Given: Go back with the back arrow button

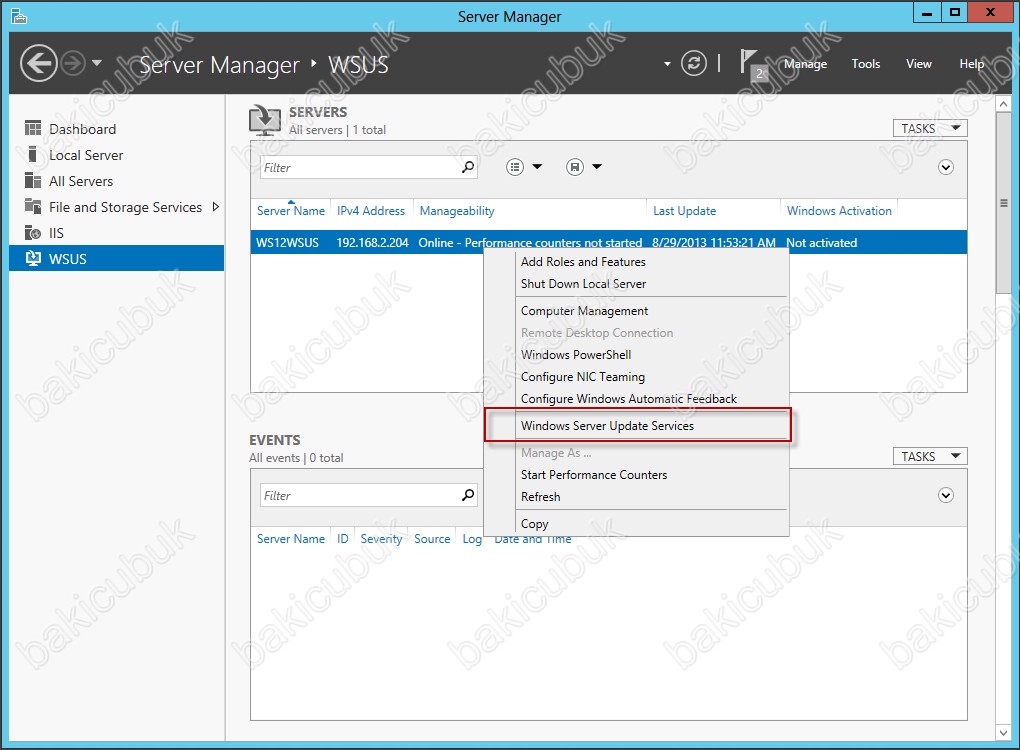Looking at the screenshot, I should pos(38,63).
